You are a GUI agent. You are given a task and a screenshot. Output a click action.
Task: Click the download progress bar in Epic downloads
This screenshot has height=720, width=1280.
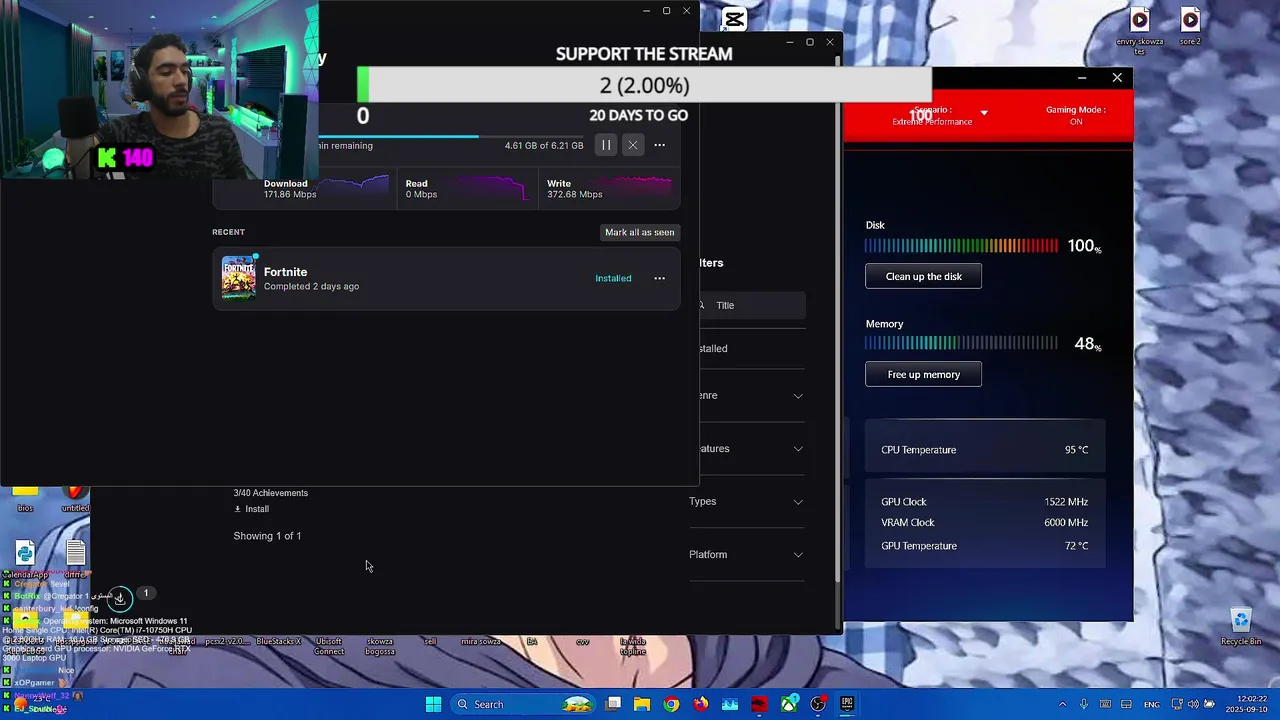(451, 136)
